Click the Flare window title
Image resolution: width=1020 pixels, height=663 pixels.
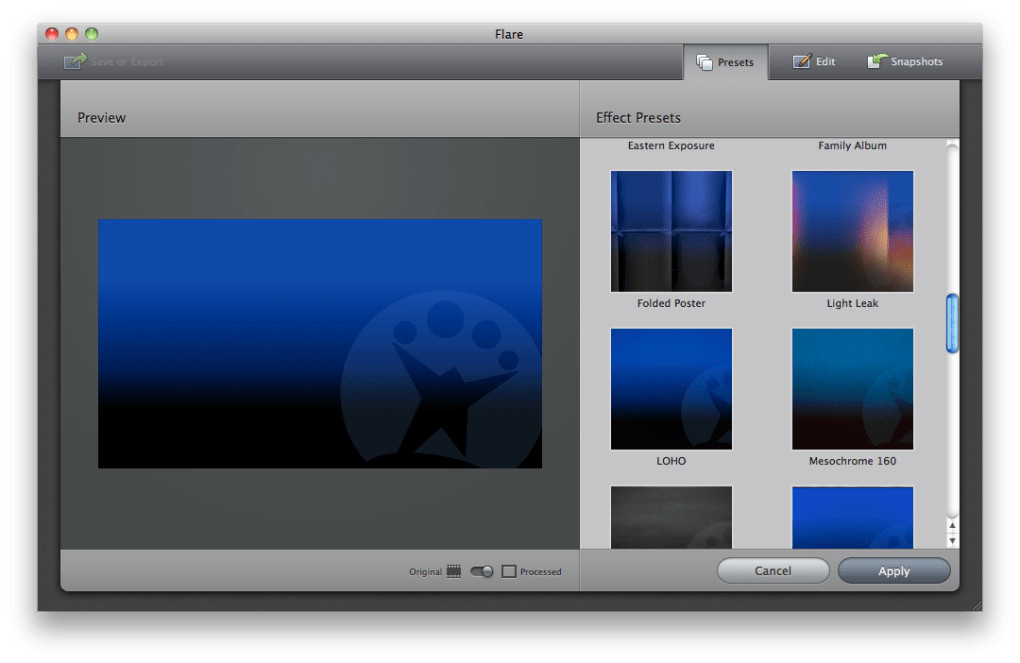tap(509, 34)
